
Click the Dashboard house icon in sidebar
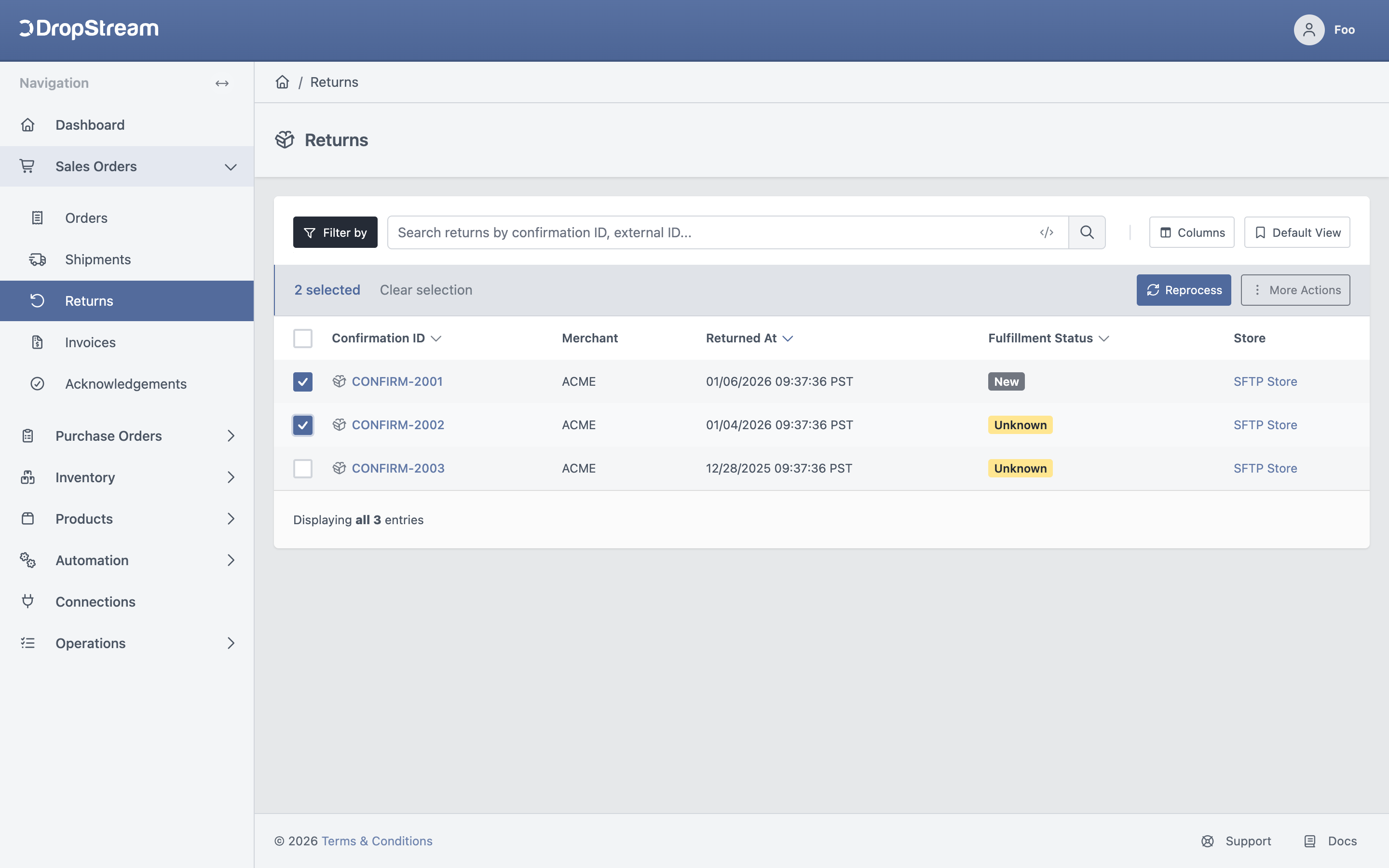coord(27,125)
